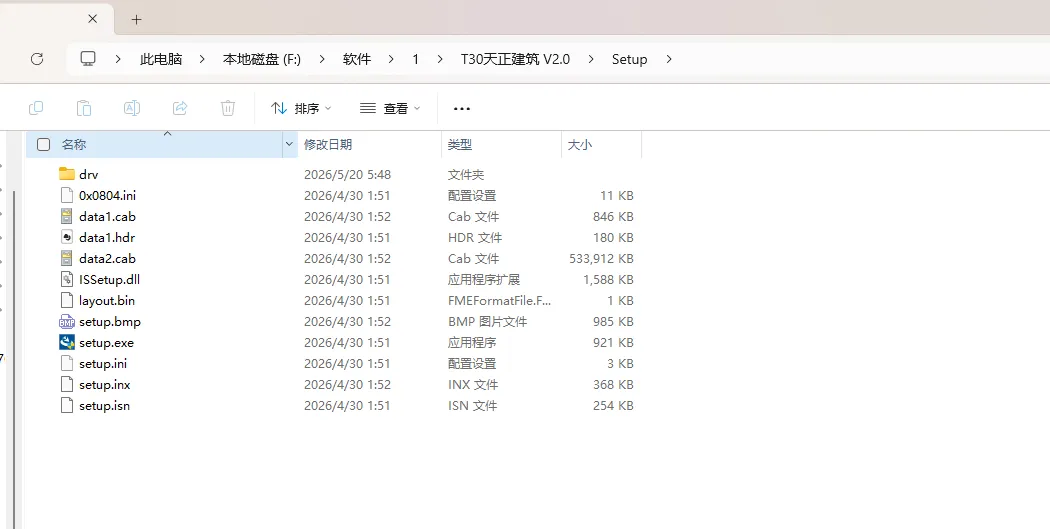Open the 名称 column filter dropdown arrow
Screen dimensions: 1050x529
point(289,144)
